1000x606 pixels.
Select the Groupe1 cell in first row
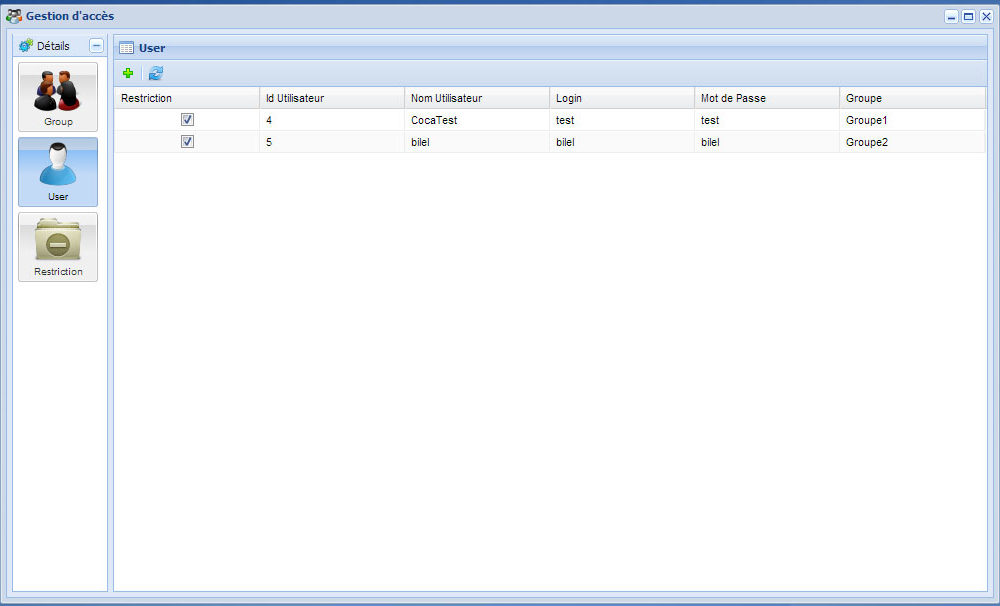(866, 120)
